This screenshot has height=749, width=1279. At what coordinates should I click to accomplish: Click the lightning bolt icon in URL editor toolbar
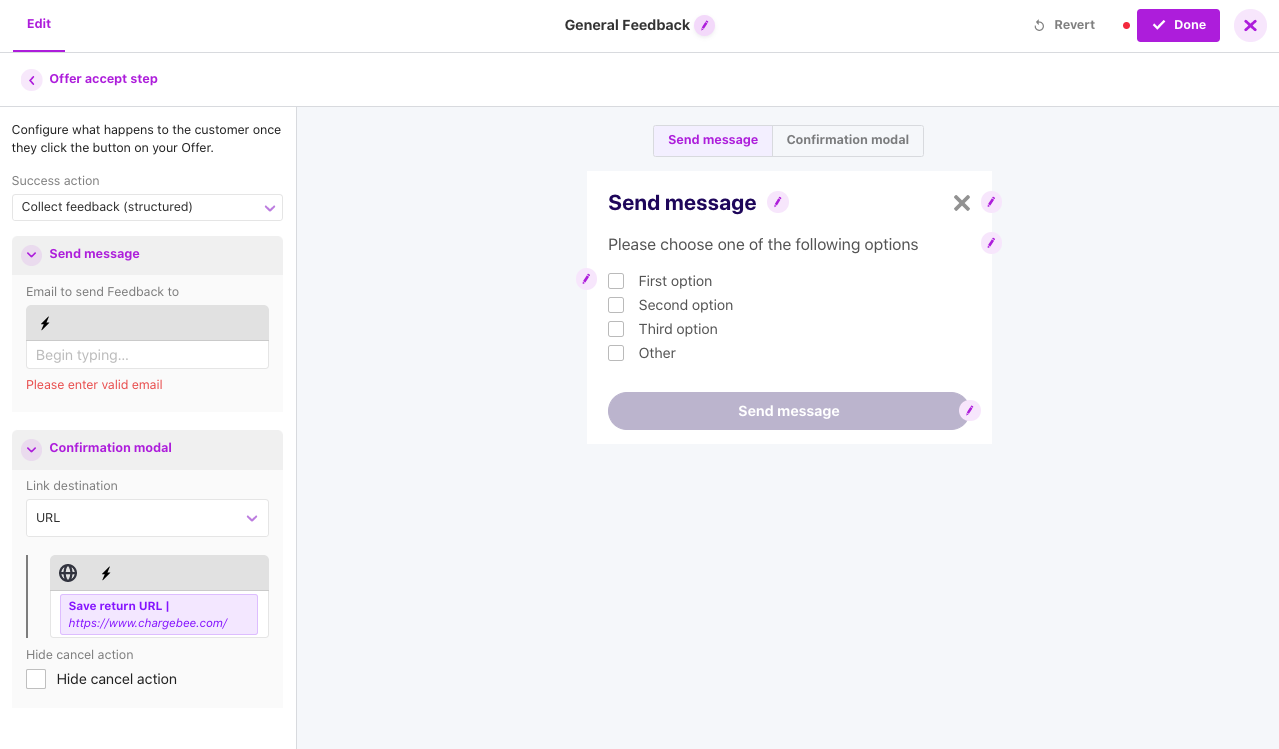pyautogui.click(x=106, y=573)
